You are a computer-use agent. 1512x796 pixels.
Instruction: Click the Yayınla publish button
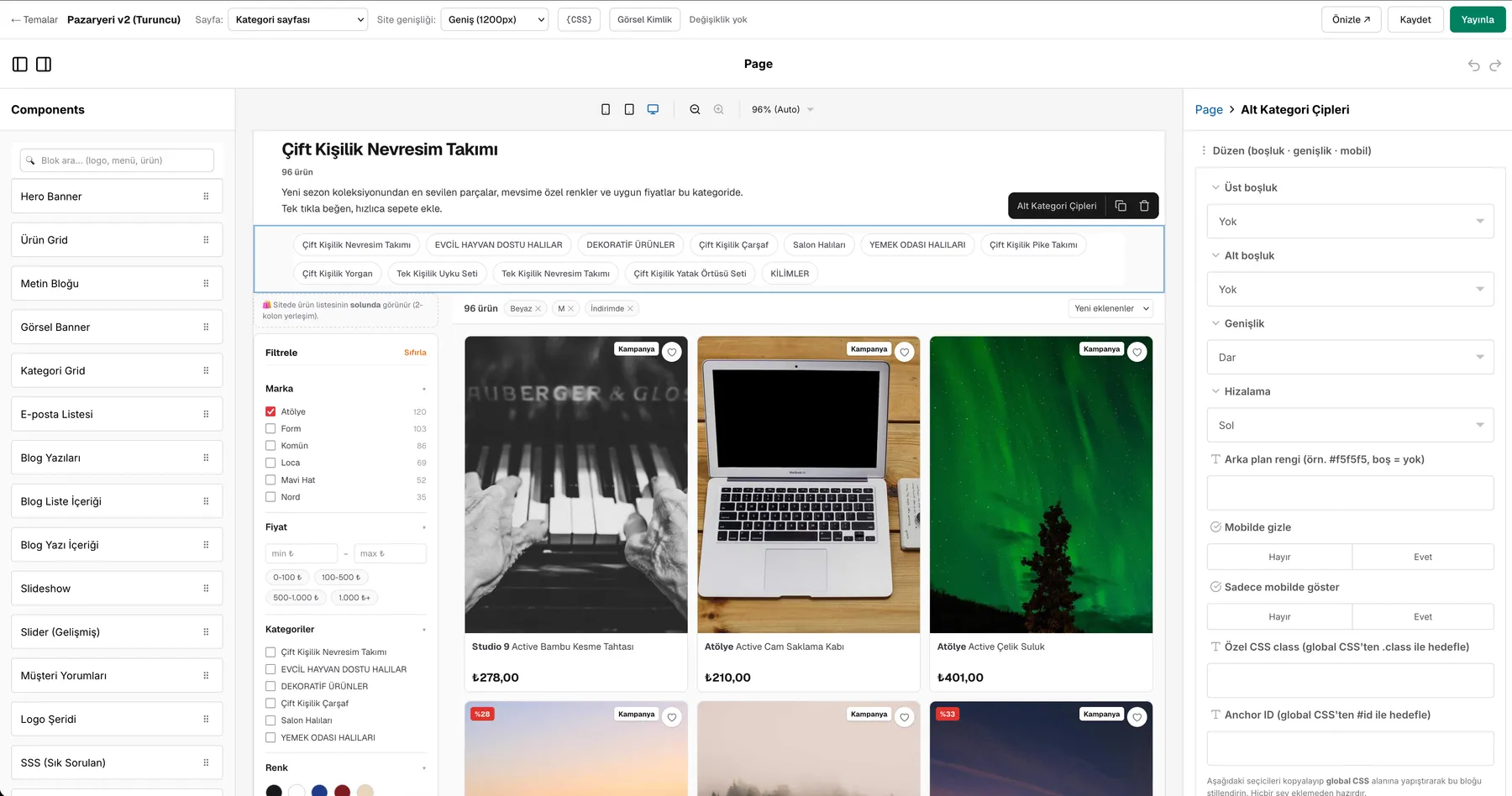[1478, 19]
